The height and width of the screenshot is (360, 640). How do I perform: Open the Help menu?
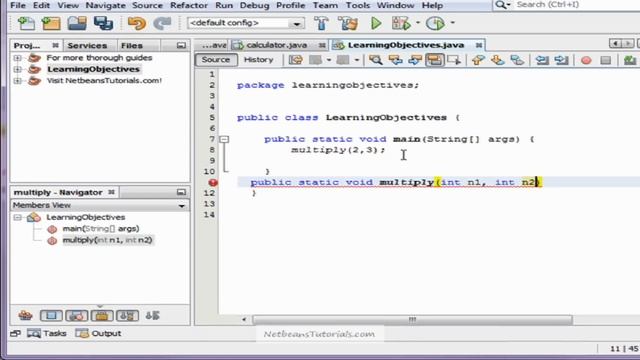(x=432, y=5)
